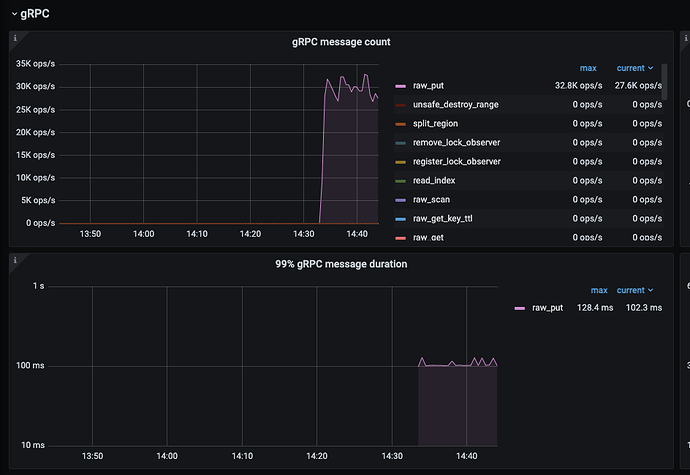Sort top panel legend by max column
The height and width of the screenshot is (475, 690).
click(x=587, y=68)
